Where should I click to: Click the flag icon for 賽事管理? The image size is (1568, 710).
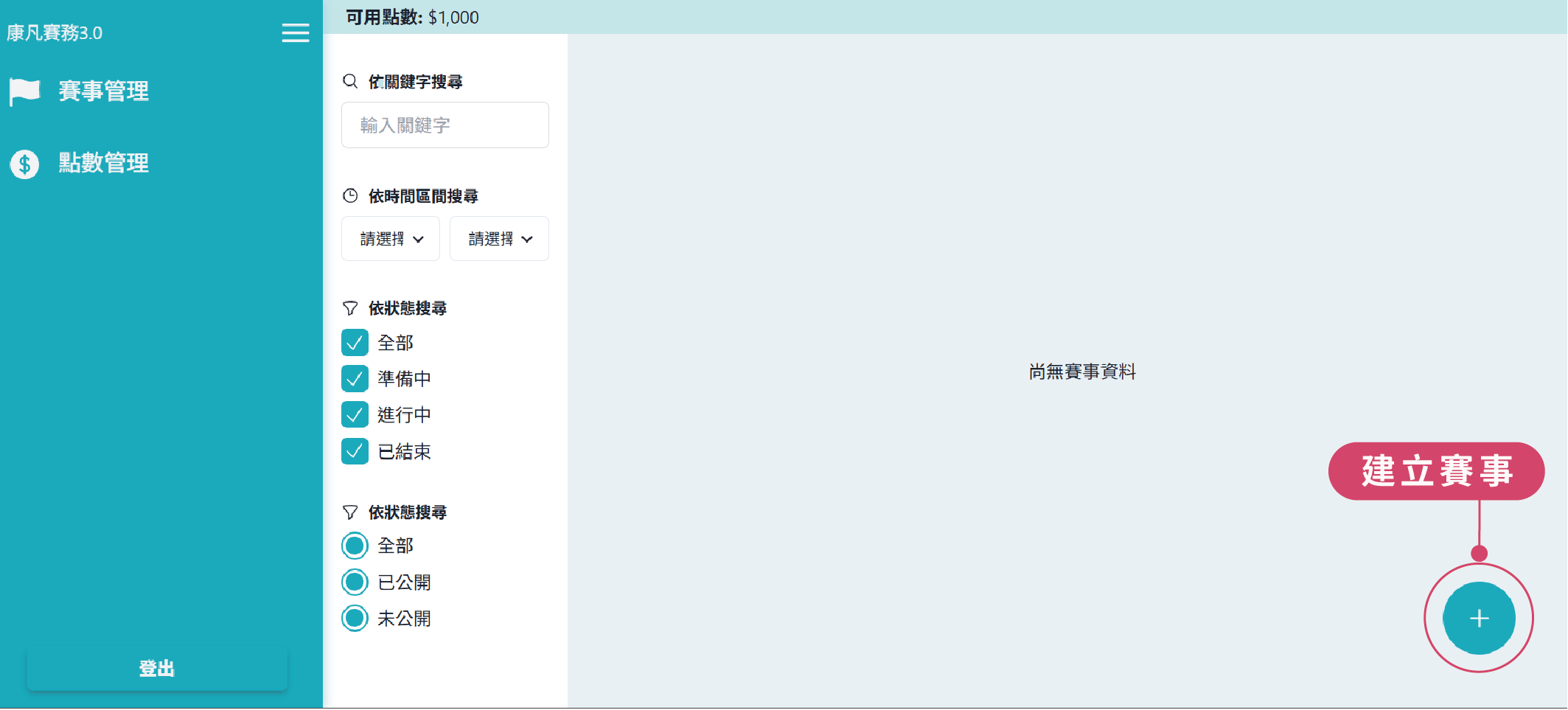point(24,91)
